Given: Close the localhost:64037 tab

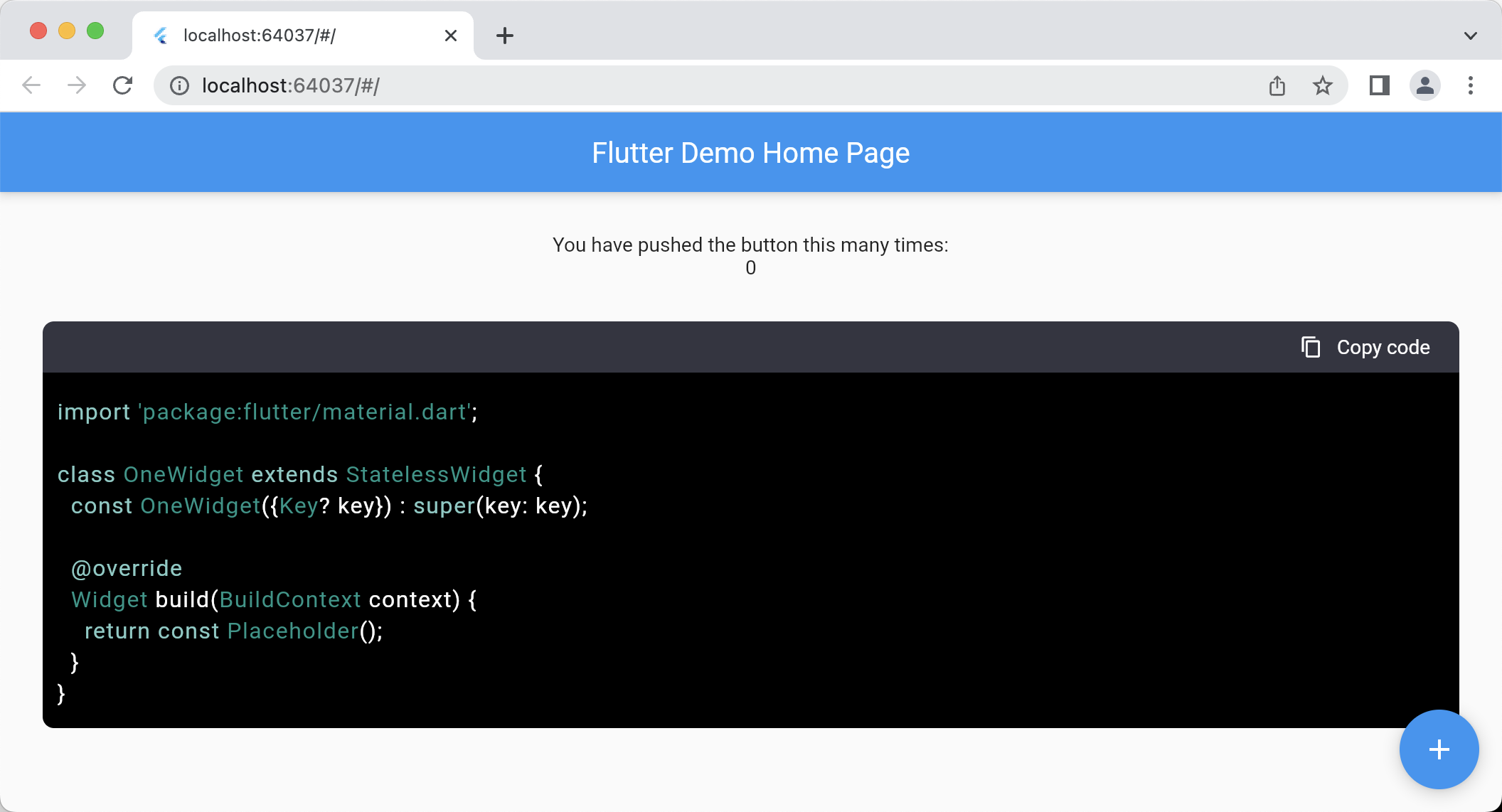Looking at the screenshot, I should click(450, 36).
